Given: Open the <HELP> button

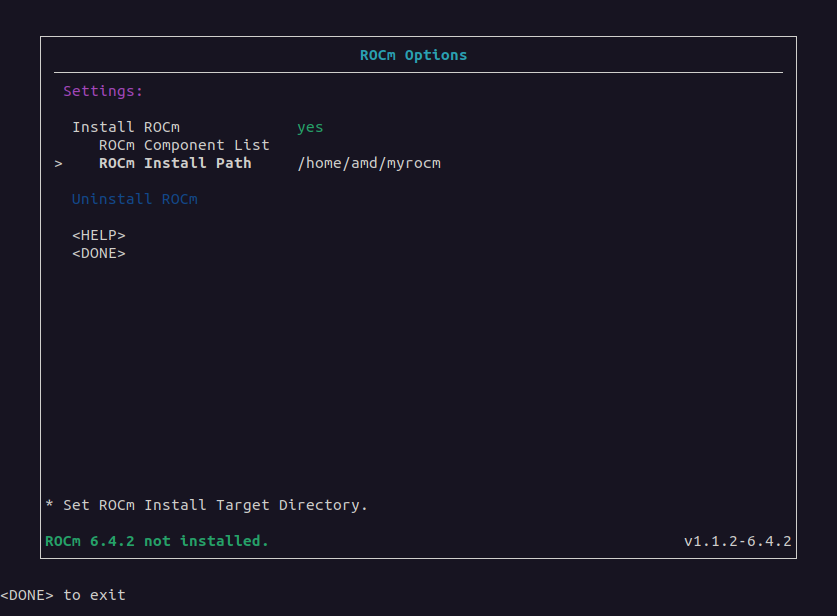Looking at the screenshot, I should coord(99,235).
